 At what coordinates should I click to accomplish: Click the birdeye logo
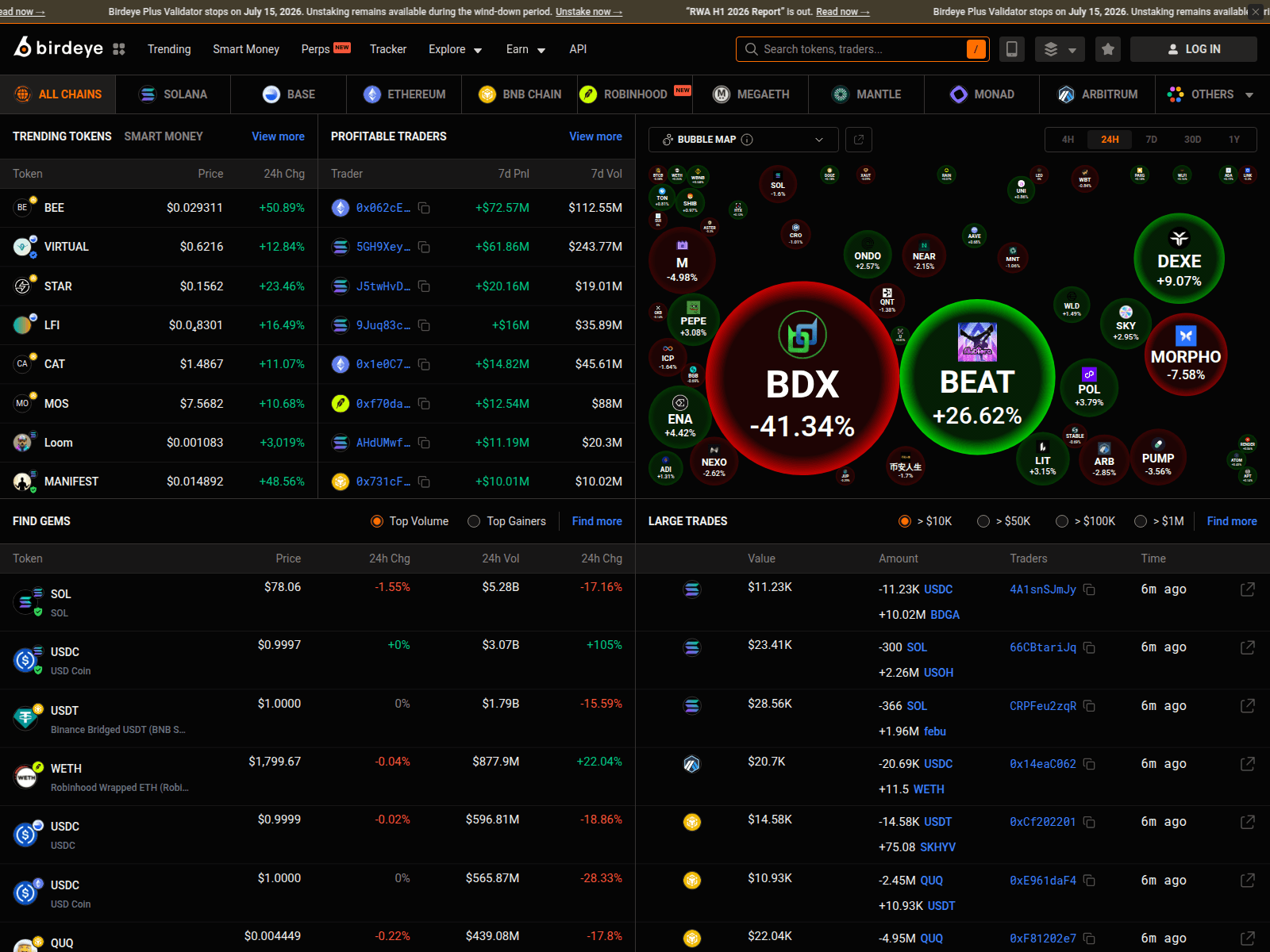(x=59, y=48)
